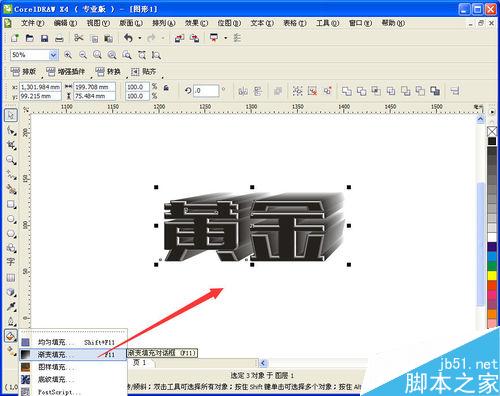Screen dimensions: 500x396
Task: Pick the black palette swatch
Action: pos(492,141)
